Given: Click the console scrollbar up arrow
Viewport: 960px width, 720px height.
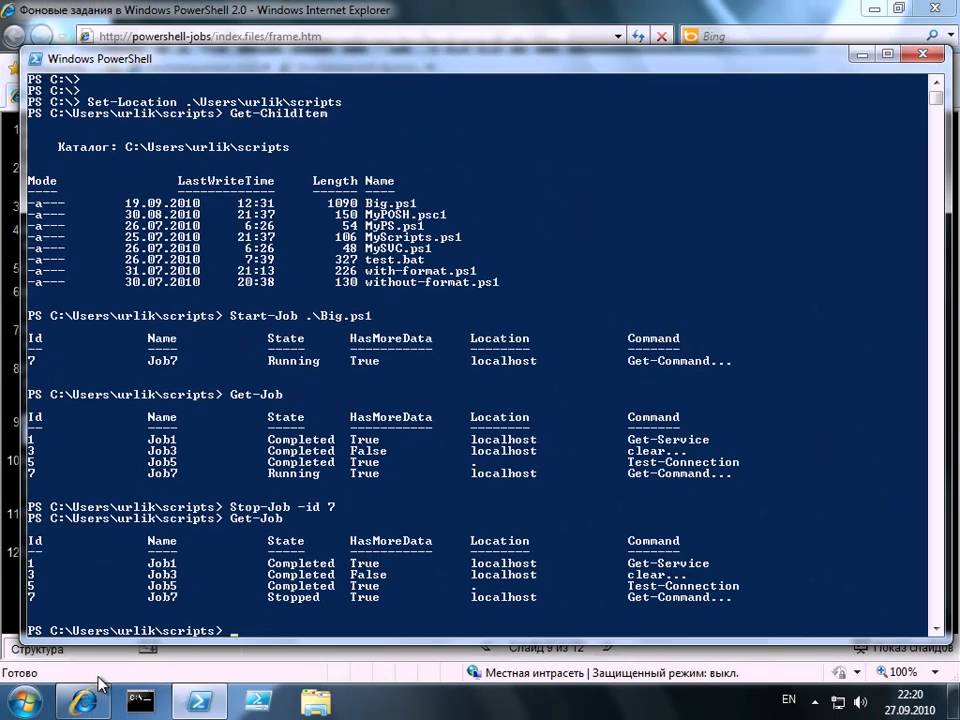Looking at the screenshot, I should pos(936,83).
